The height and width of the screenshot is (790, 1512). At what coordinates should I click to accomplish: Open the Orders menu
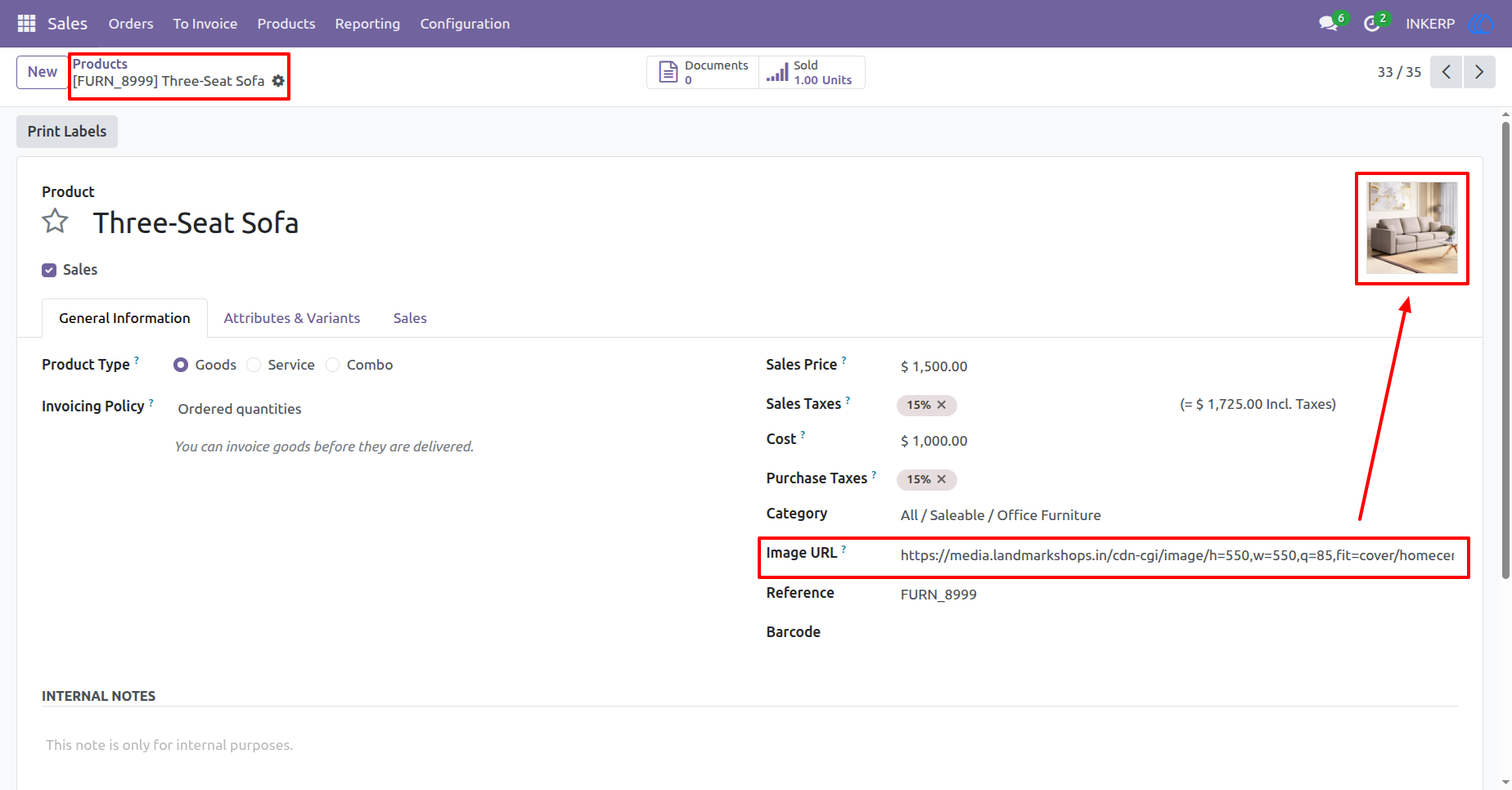coord(131,24)
